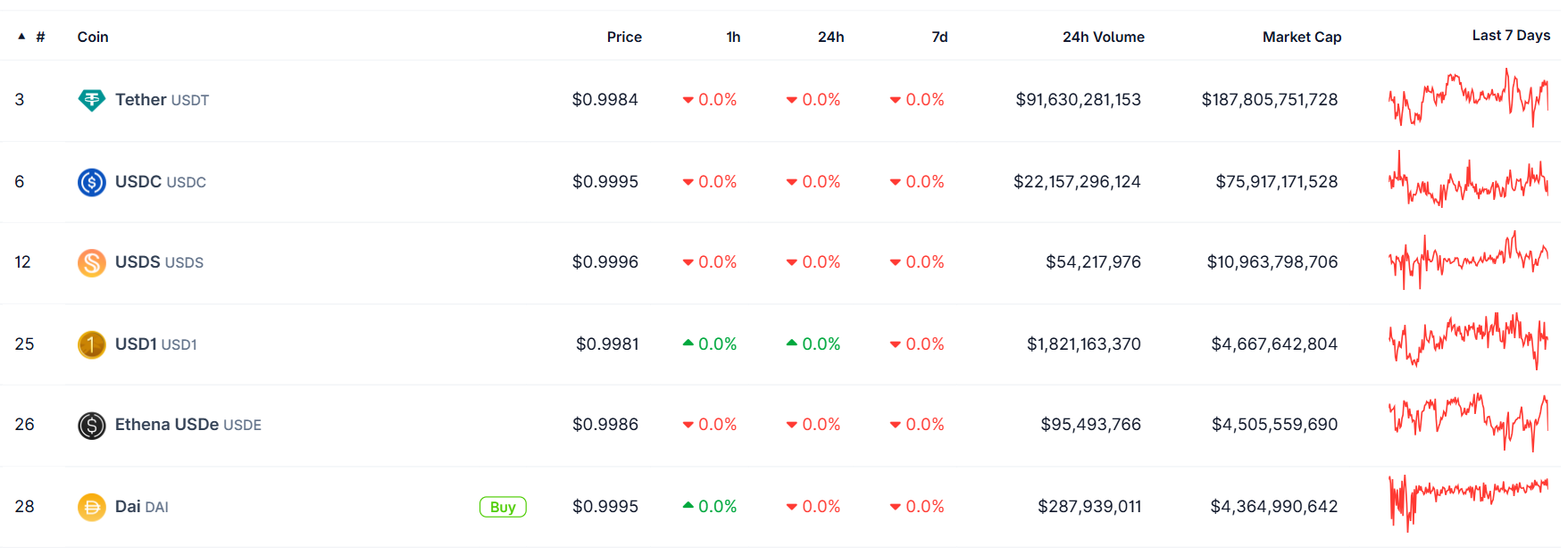1568x555 pixels.
Task: Click the Tether coin logo icon
Action: click(x=91, y=100)
